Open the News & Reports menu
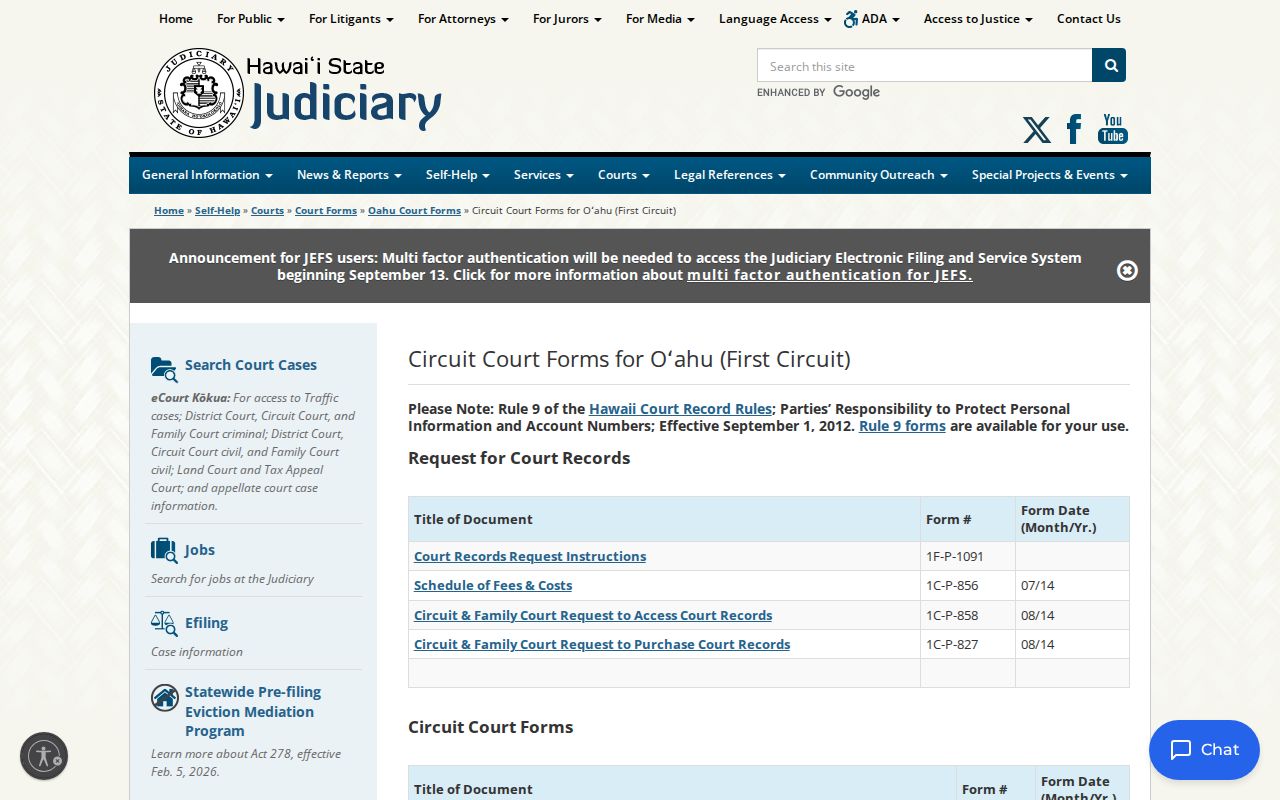Screen dimensions: 1280x800 (x=349, y=175)
